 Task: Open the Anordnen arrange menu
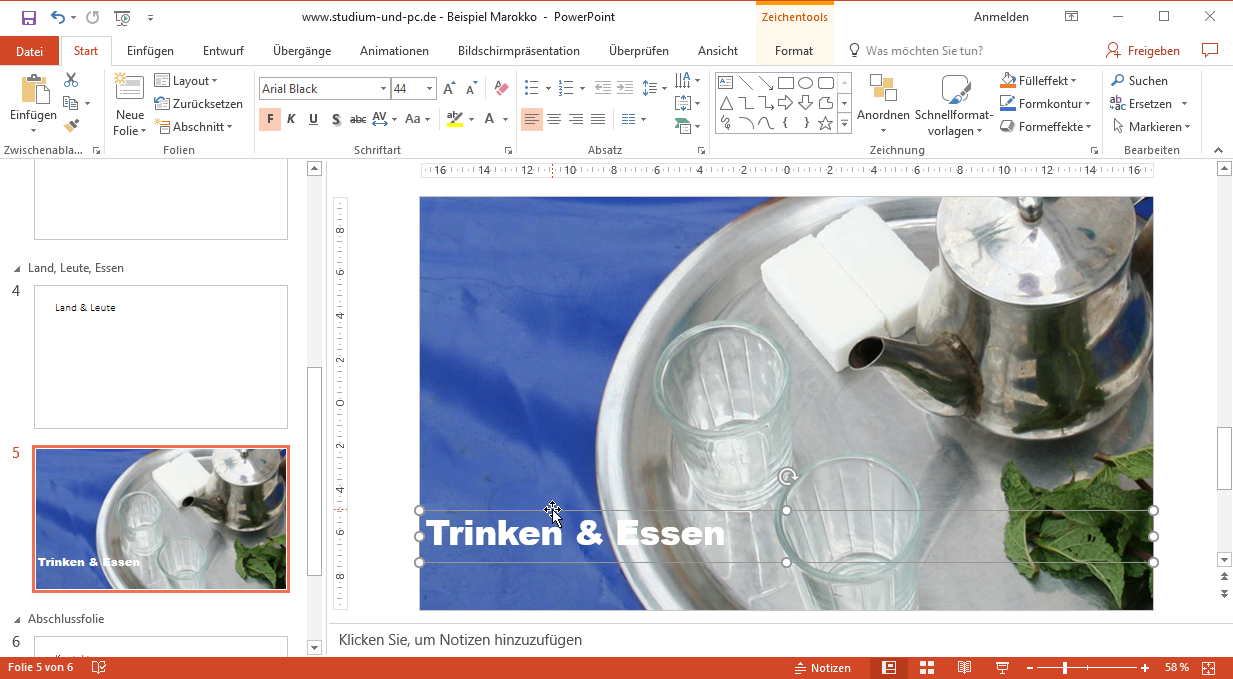pyautogui.click(x=883, y=104)
